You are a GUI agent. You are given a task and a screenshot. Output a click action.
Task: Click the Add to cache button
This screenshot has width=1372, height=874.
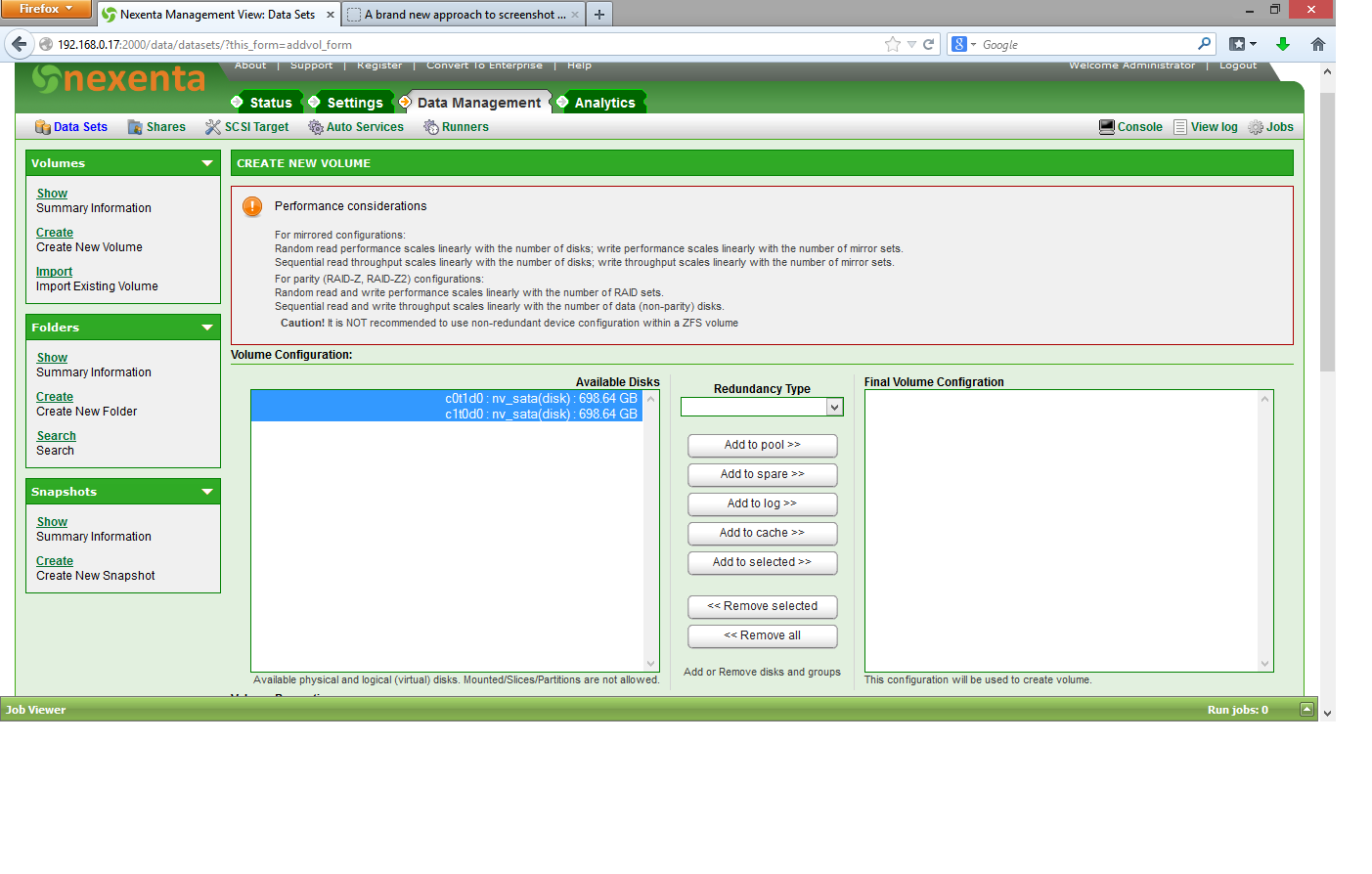(x=762, y=534)
